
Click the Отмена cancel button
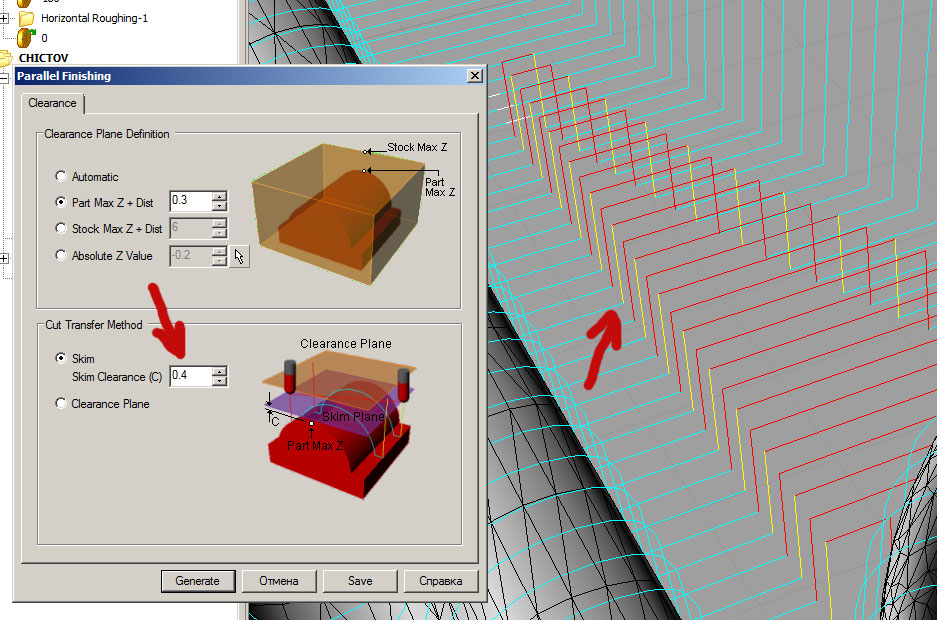[x=278, y=581]
